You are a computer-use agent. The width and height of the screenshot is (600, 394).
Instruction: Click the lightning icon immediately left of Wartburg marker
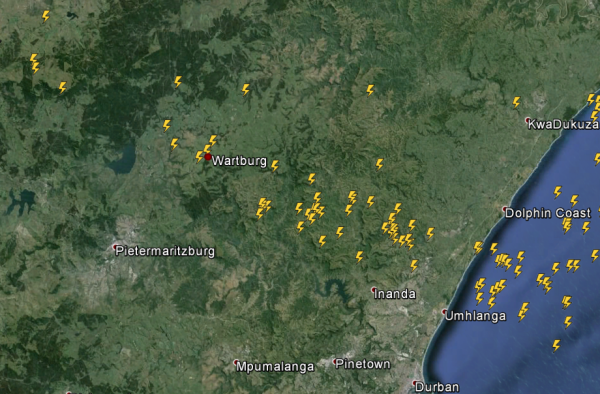click(199, 156)
